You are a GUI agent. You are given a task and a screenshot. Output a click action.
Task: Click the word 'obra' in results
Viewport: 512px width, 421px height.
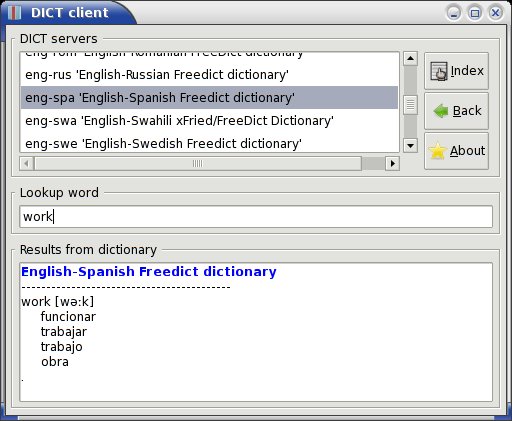coord(55,362)
